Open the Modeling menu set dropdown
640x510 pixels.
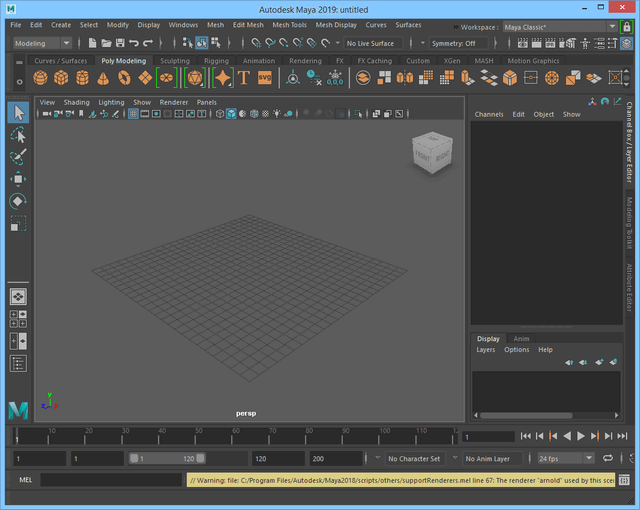tap(42, 43)
